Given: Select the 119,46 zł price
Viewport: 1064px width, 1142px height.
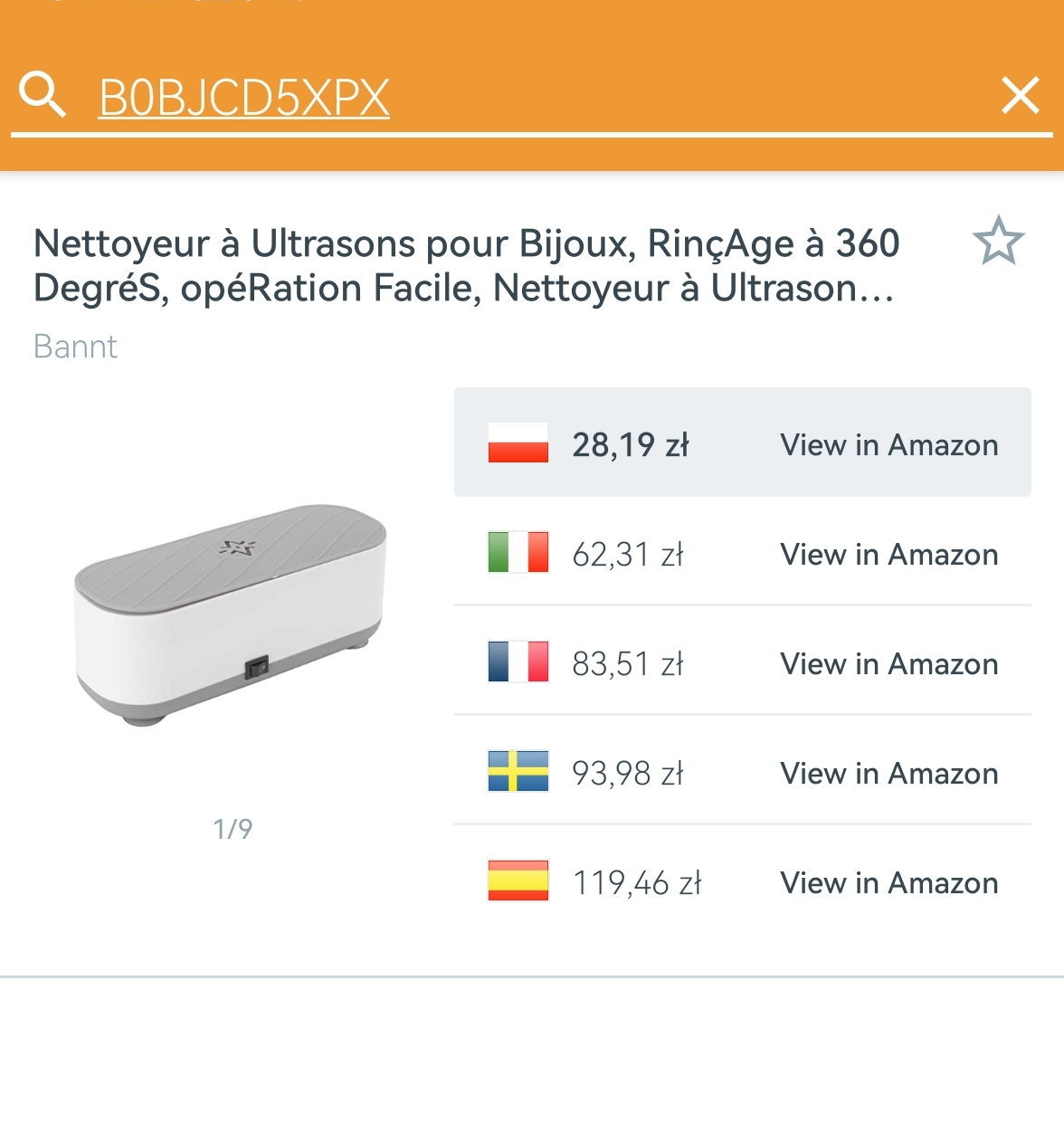Looking at the screenshot, I should point(637,883).
